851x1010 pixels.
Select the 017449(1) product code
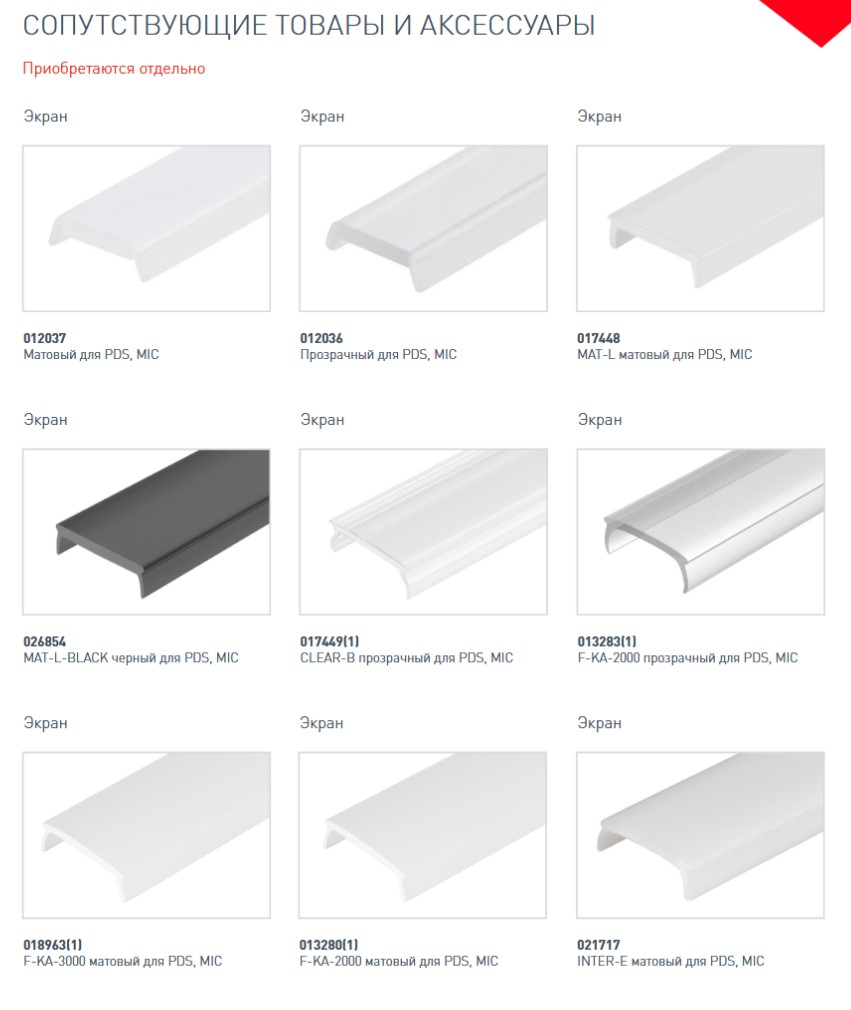coord(330,642)
